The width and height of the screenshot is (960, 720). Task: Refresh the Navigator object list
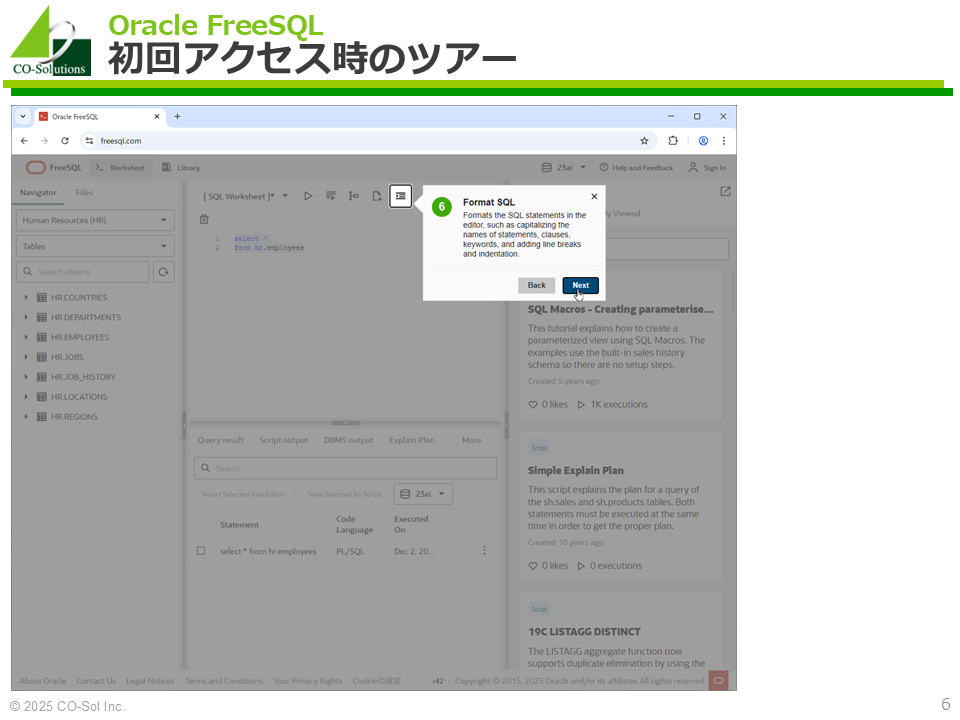point(163,272)
